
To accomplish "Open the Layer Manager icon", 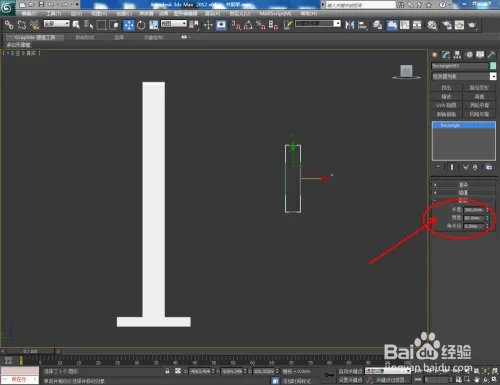I will pyautogui.click(x=377, y=25).
